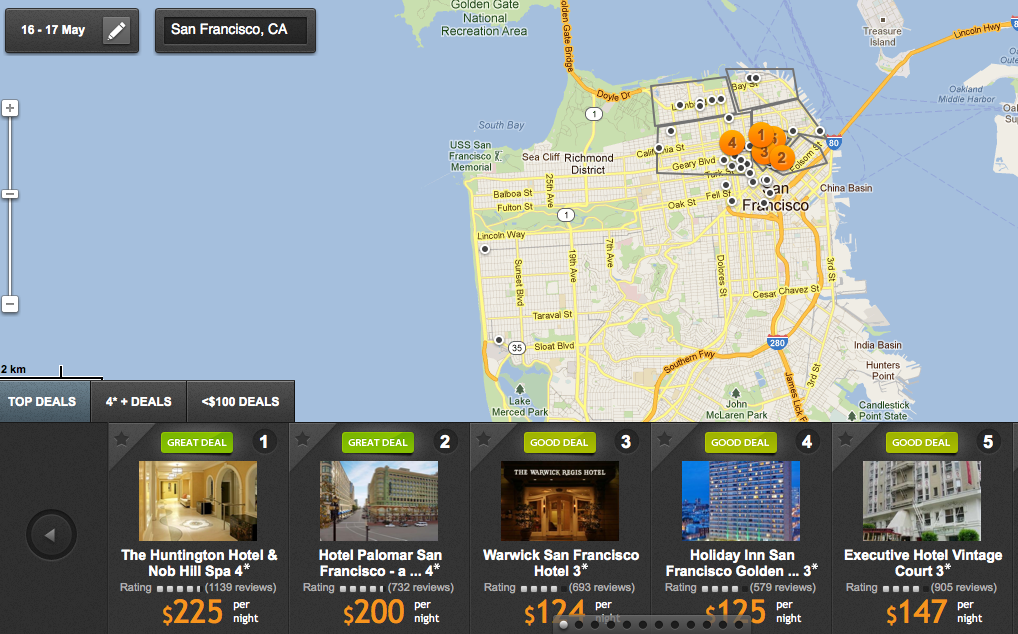Open Hotel Palomar San Francisco title

tap(380, 563)
